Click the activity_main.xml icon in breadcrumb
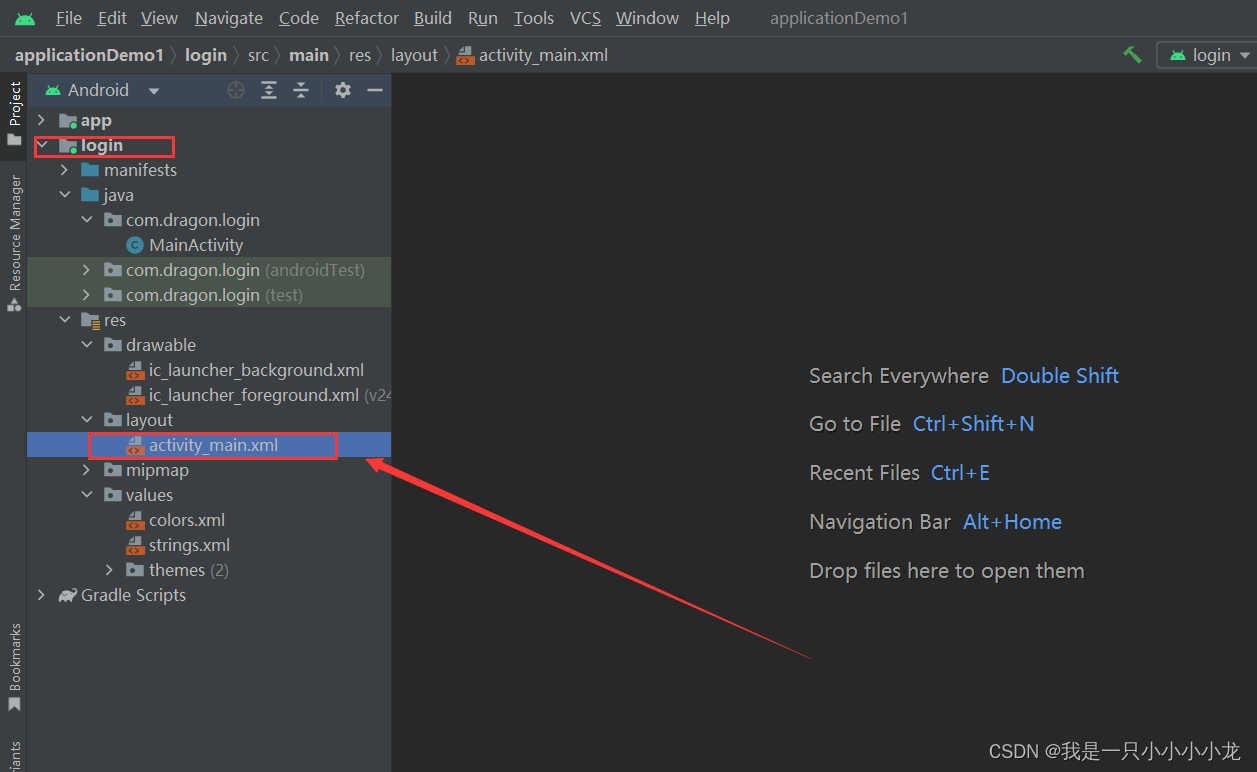This screenshot has width=1257, height=772. [x=465, y=56]
